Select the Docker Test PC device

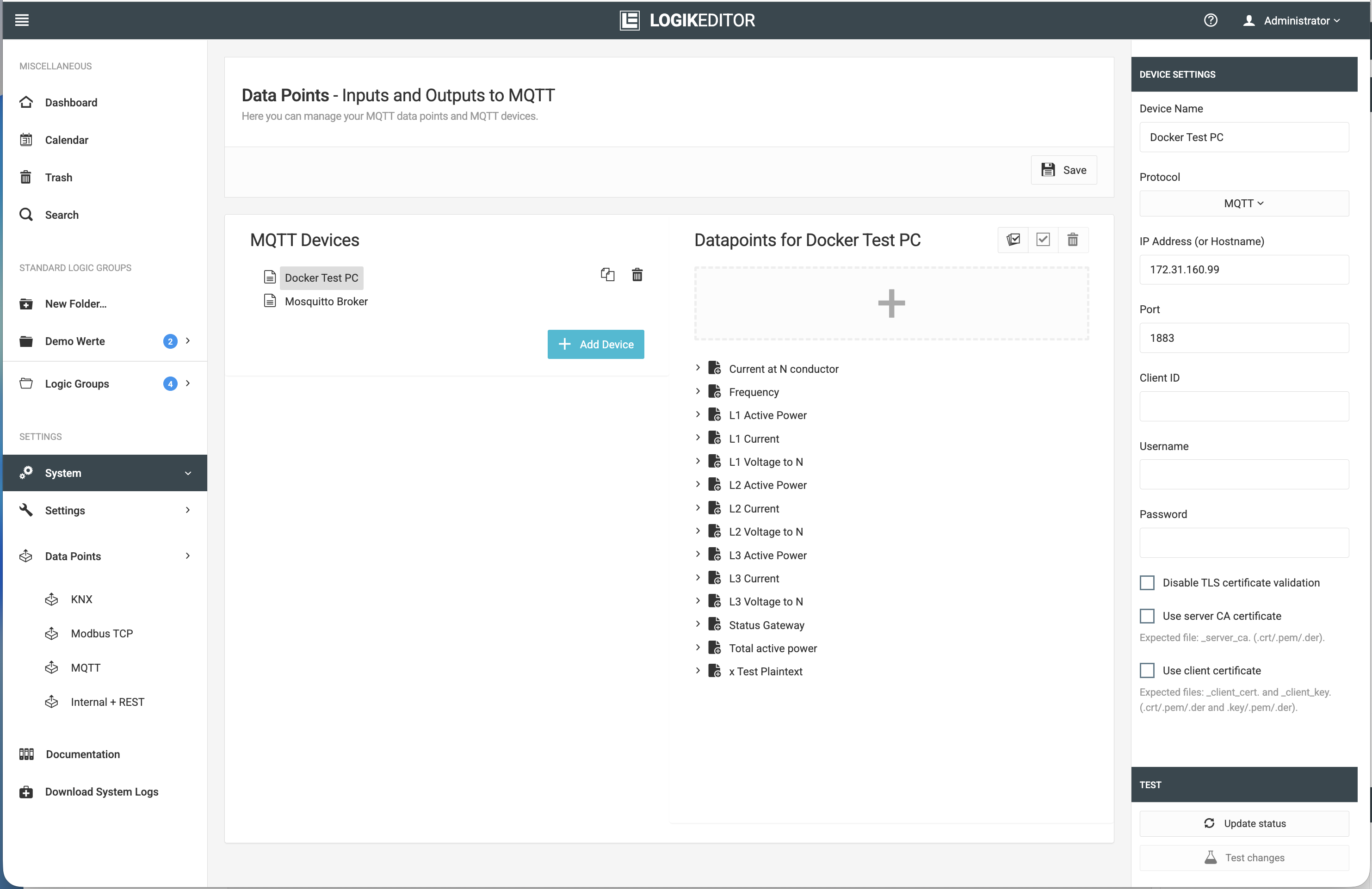tap(321, 278)
